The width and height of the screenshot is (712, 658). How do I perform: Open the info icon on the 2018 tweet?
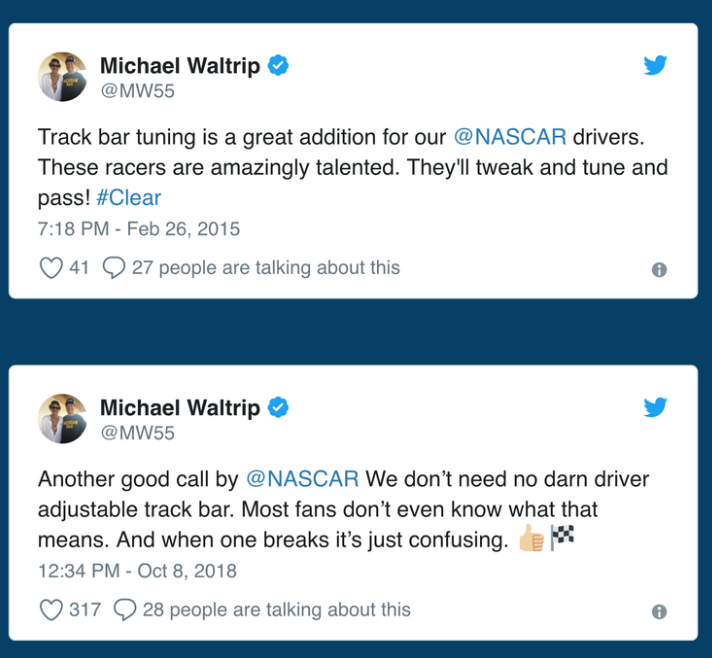click(659, 612)
